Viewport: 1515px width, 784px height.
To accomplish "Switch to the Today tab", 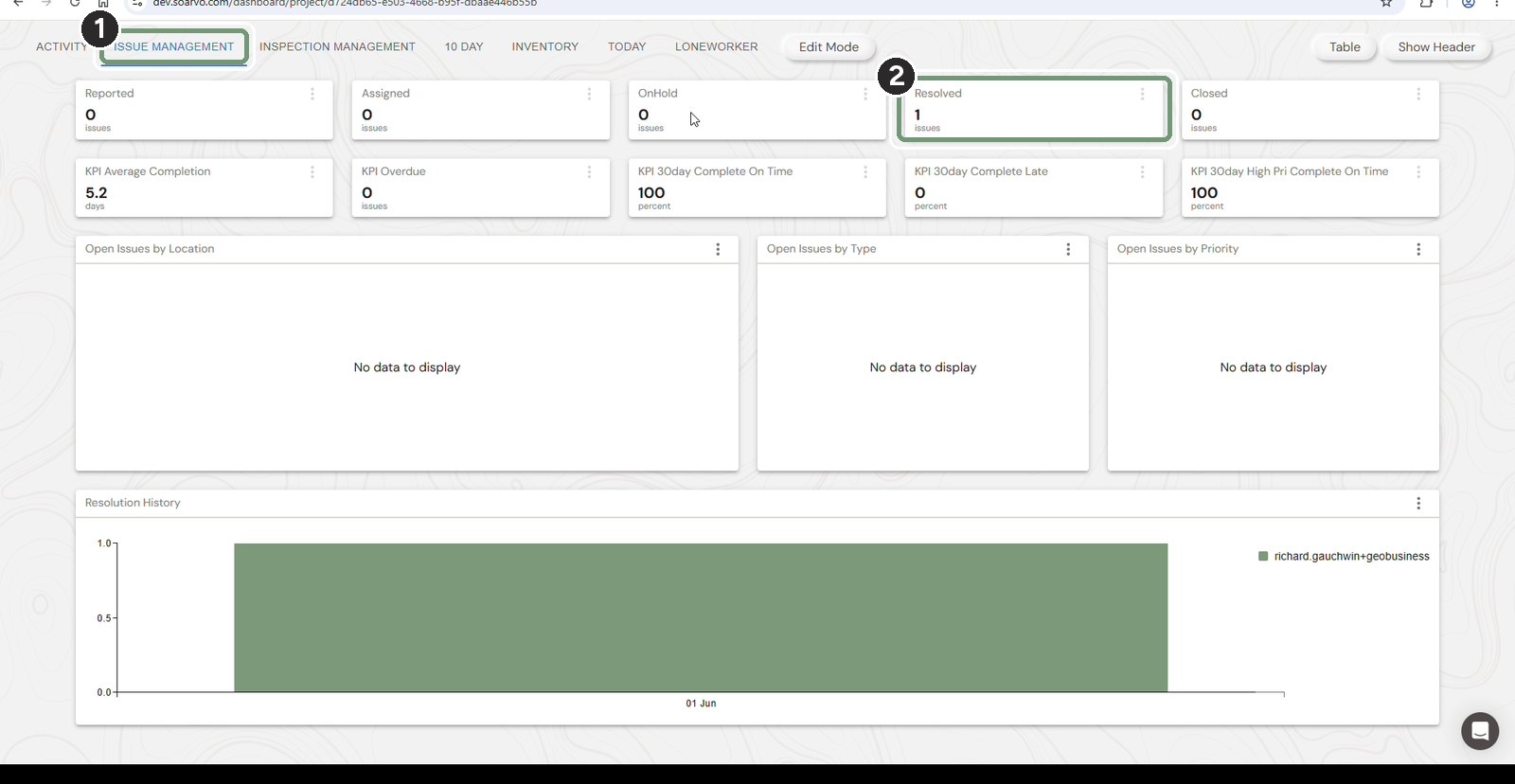I will (x=627, y=46).
